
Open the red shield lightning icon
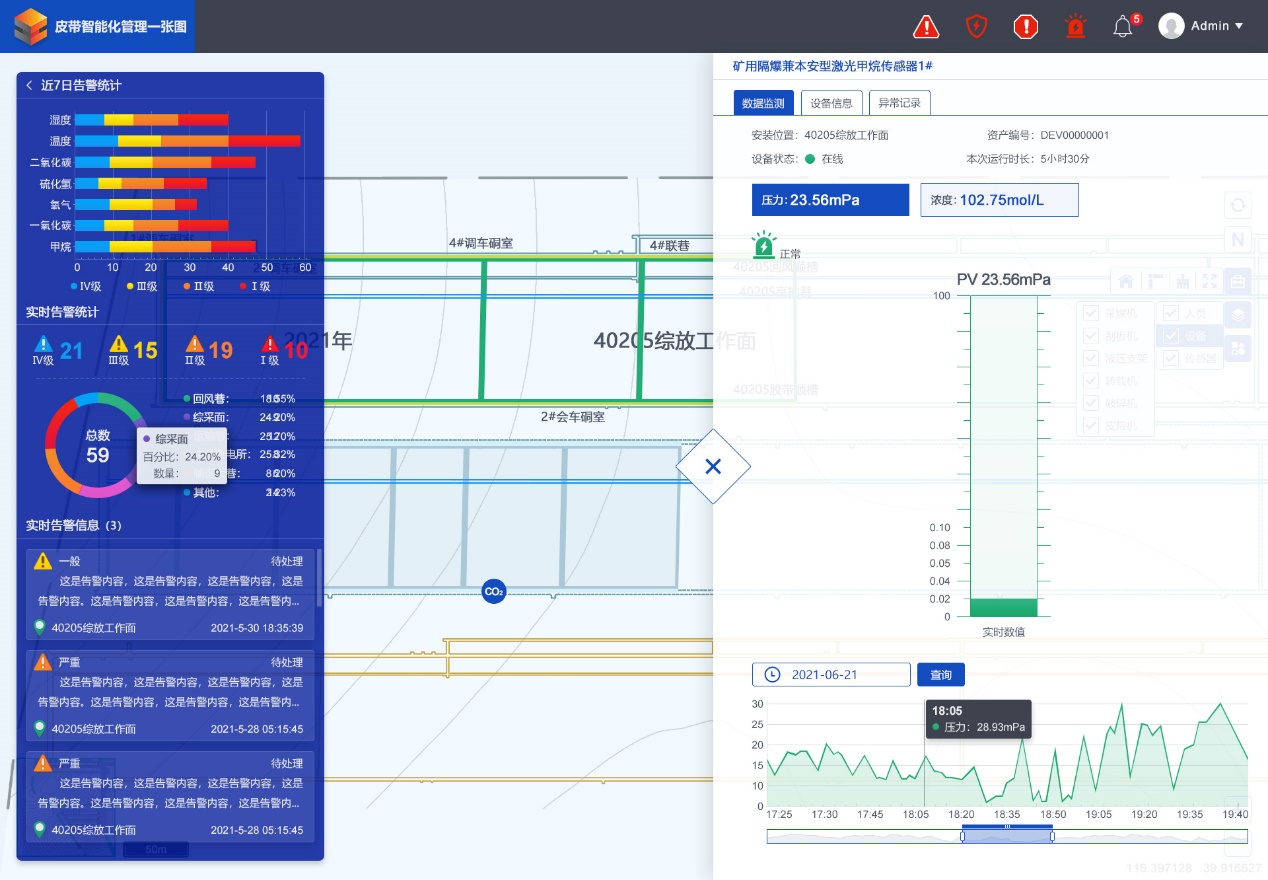pyautogui.click(x=976, y=27)
